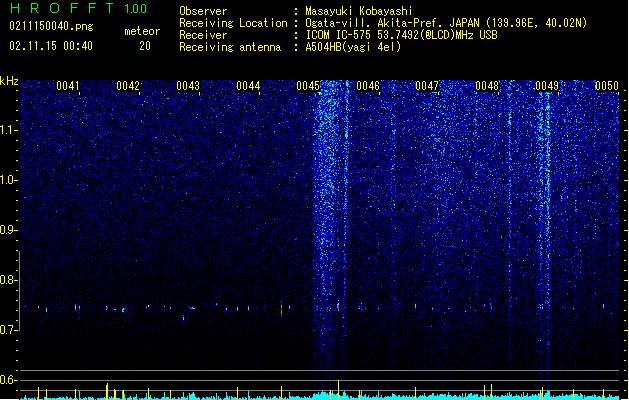
Task: Click the 1.0 frequency axis label
Action: (x=9, y=180)
